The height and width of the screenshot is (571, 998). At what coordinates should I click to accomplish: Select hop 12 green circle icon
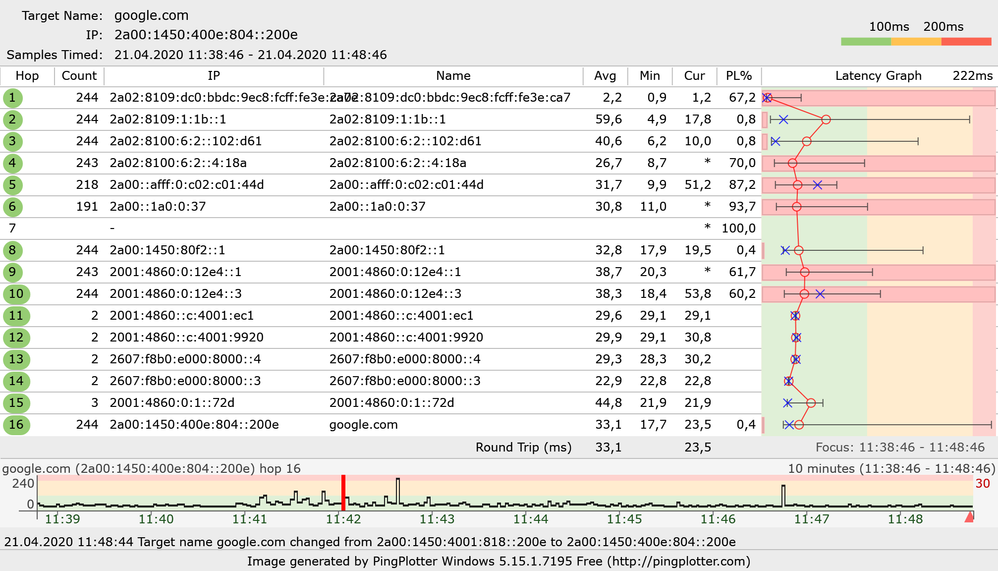click(15, 337)
